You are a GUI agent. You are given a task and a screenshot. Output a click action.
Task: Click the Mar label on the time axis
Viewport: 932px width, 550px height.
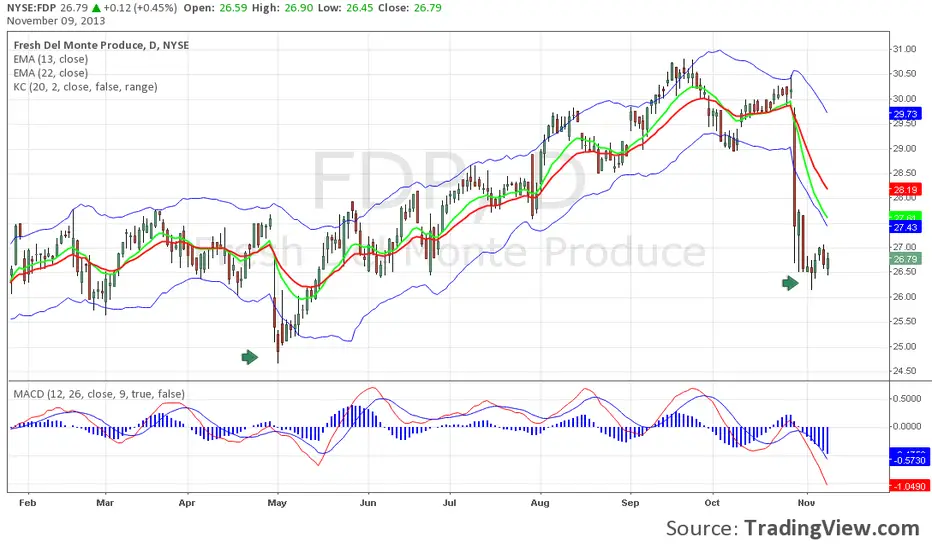pyautogui.click(x=105, y=503)
